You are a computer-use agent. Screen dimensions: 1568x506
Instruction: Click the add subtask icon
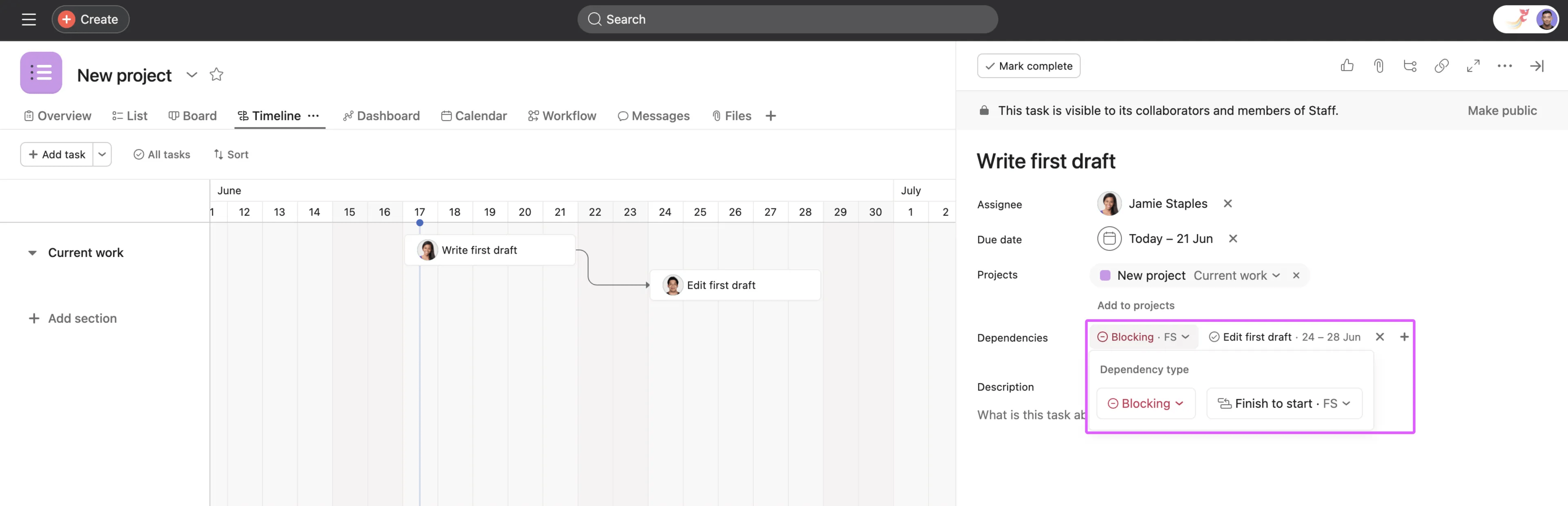click(1410, 66)
